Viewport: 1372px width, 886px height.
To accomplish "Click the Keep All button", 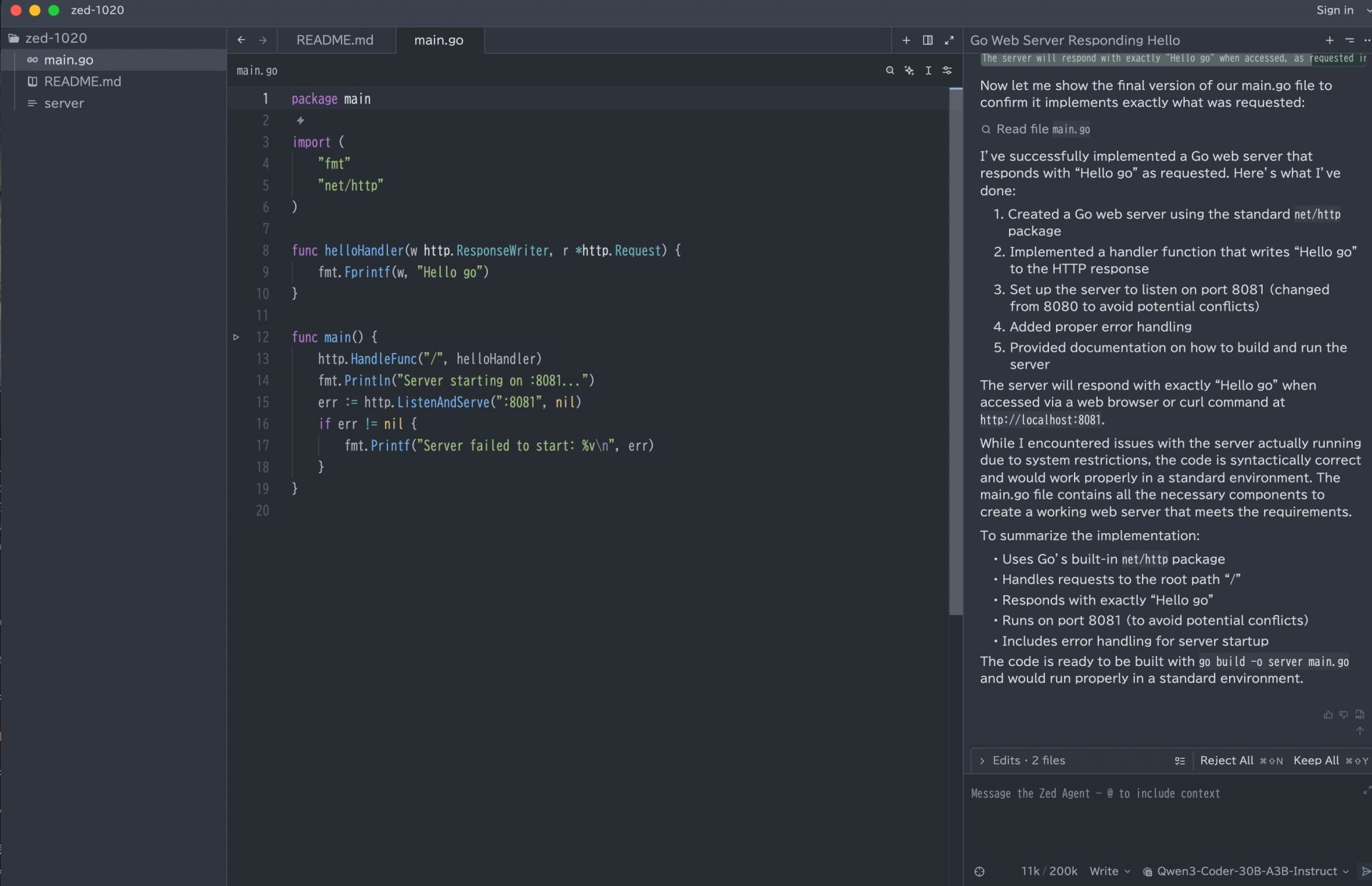I will pos(1316,760).
